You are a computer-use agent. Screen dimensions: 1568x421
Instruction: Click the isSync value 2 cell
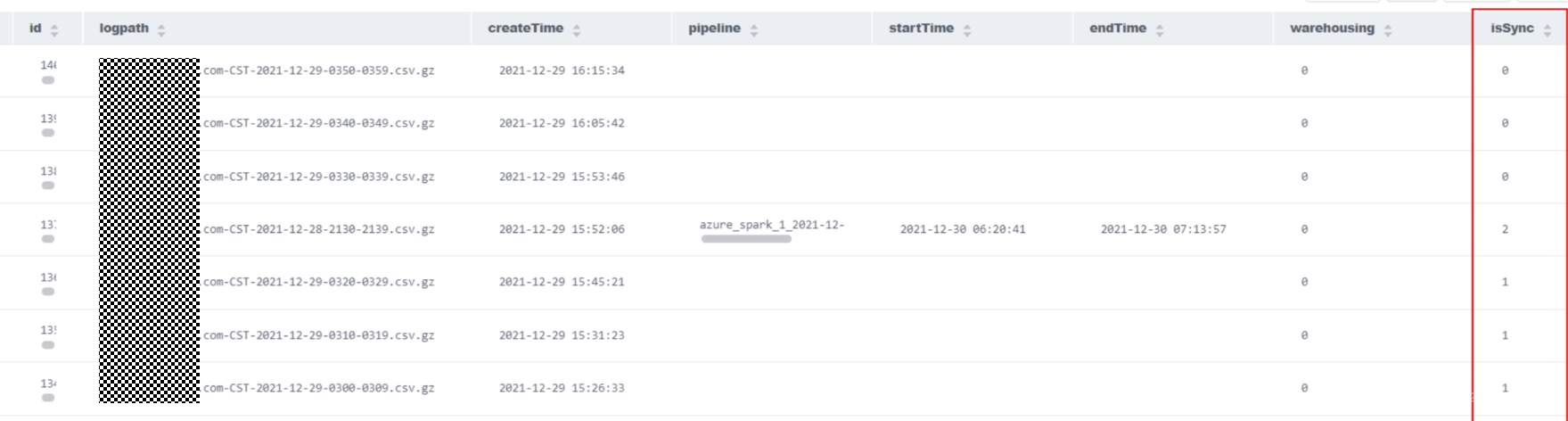pos(1505,229)
